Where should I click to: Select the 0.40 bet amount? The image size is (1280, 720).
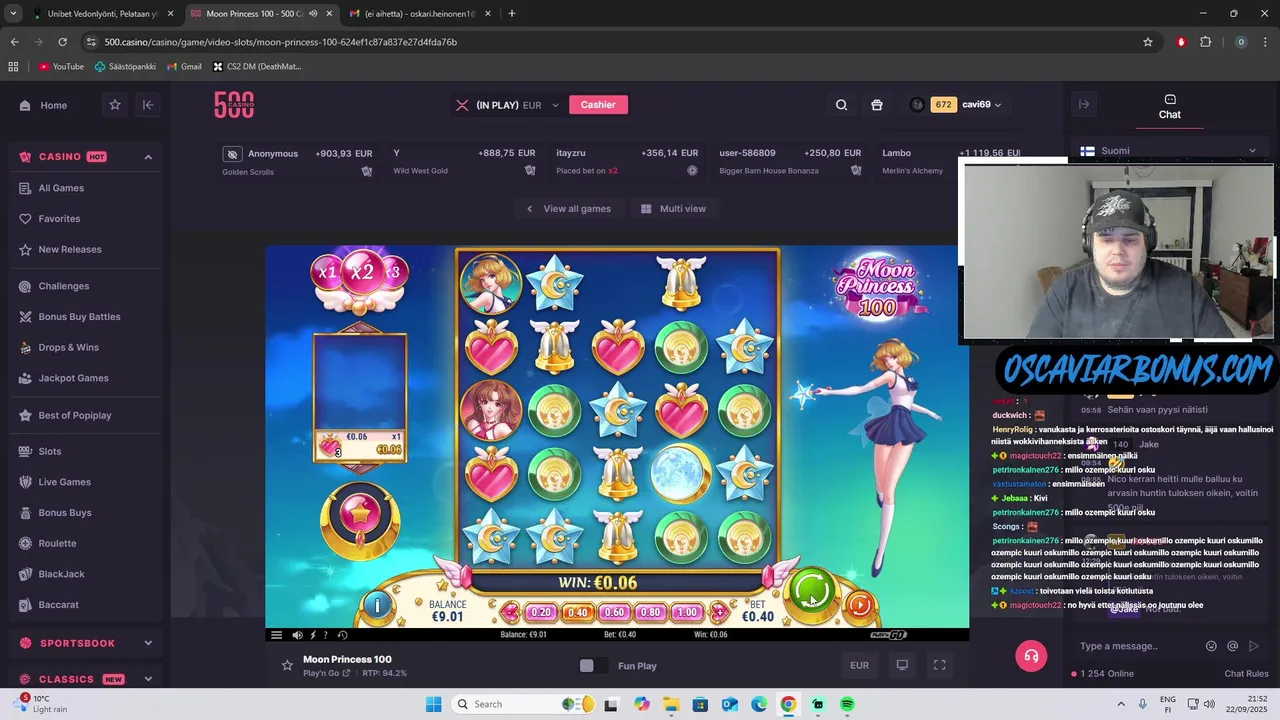(x=577, y=612)
